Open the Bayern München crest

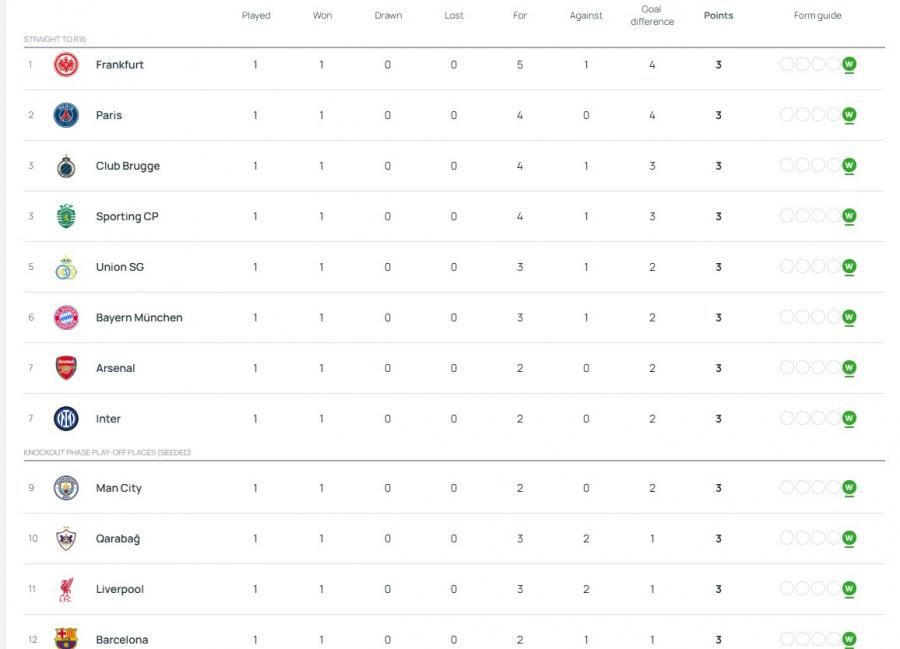coord(66,317)
